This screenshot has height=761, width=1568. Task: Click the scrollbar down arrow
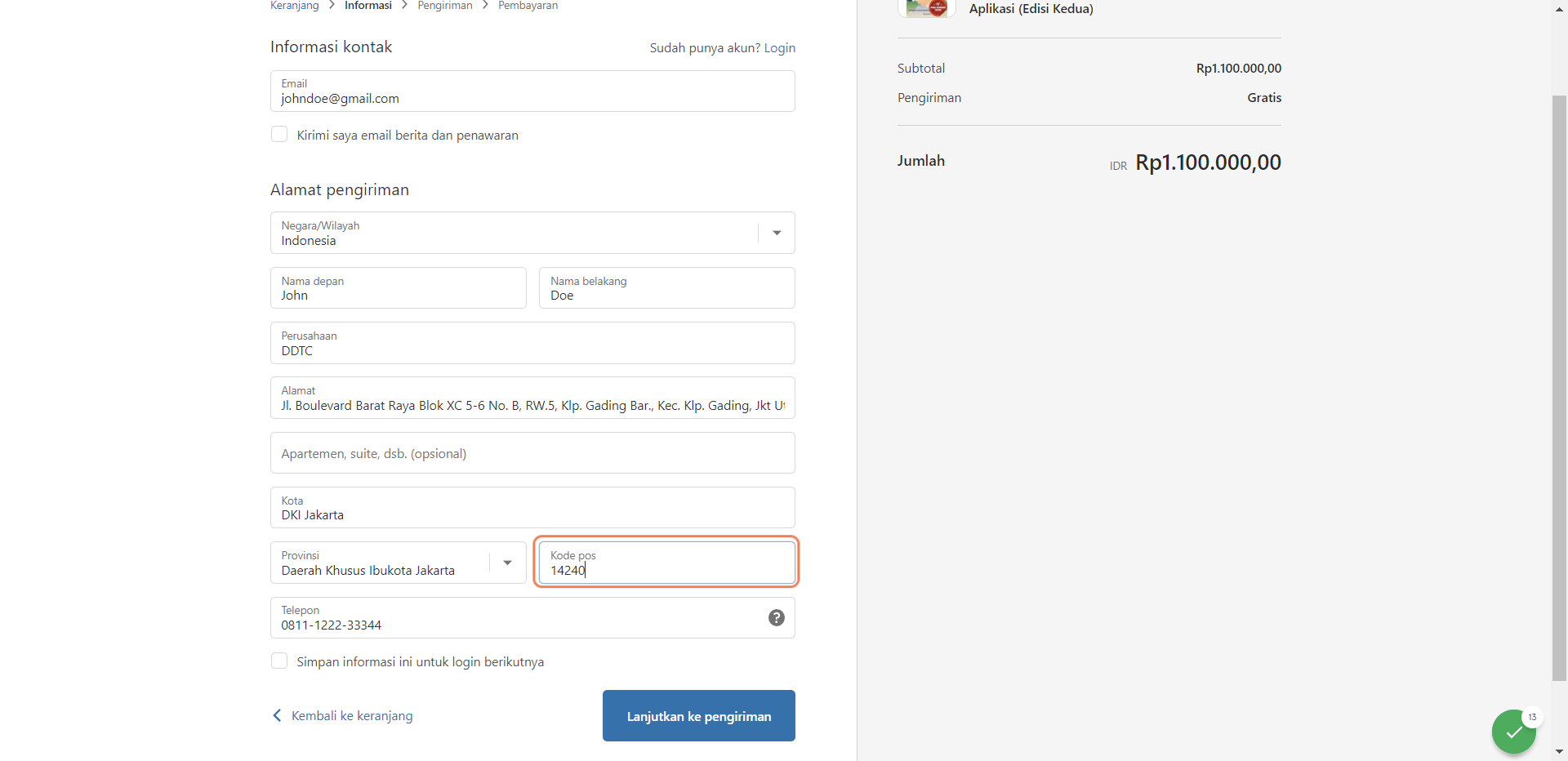coord(1559,752)
